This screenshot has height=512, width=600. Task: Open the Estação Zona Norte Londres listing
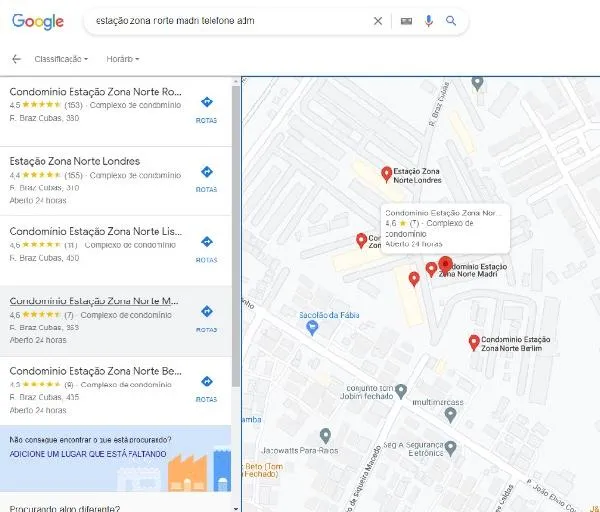click(75, 161)
